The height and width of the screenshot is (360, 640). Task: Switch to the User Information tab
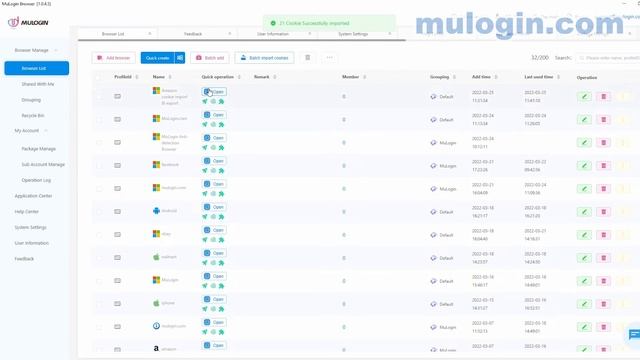[x=273, y=34]
